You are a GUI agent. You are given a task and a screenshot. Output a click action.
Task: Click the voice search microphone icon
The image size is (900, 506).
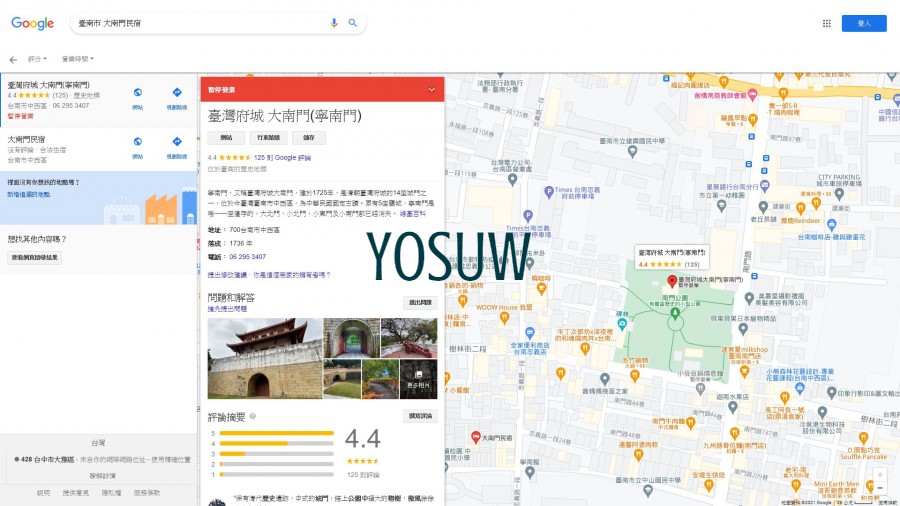coord(334,23)
